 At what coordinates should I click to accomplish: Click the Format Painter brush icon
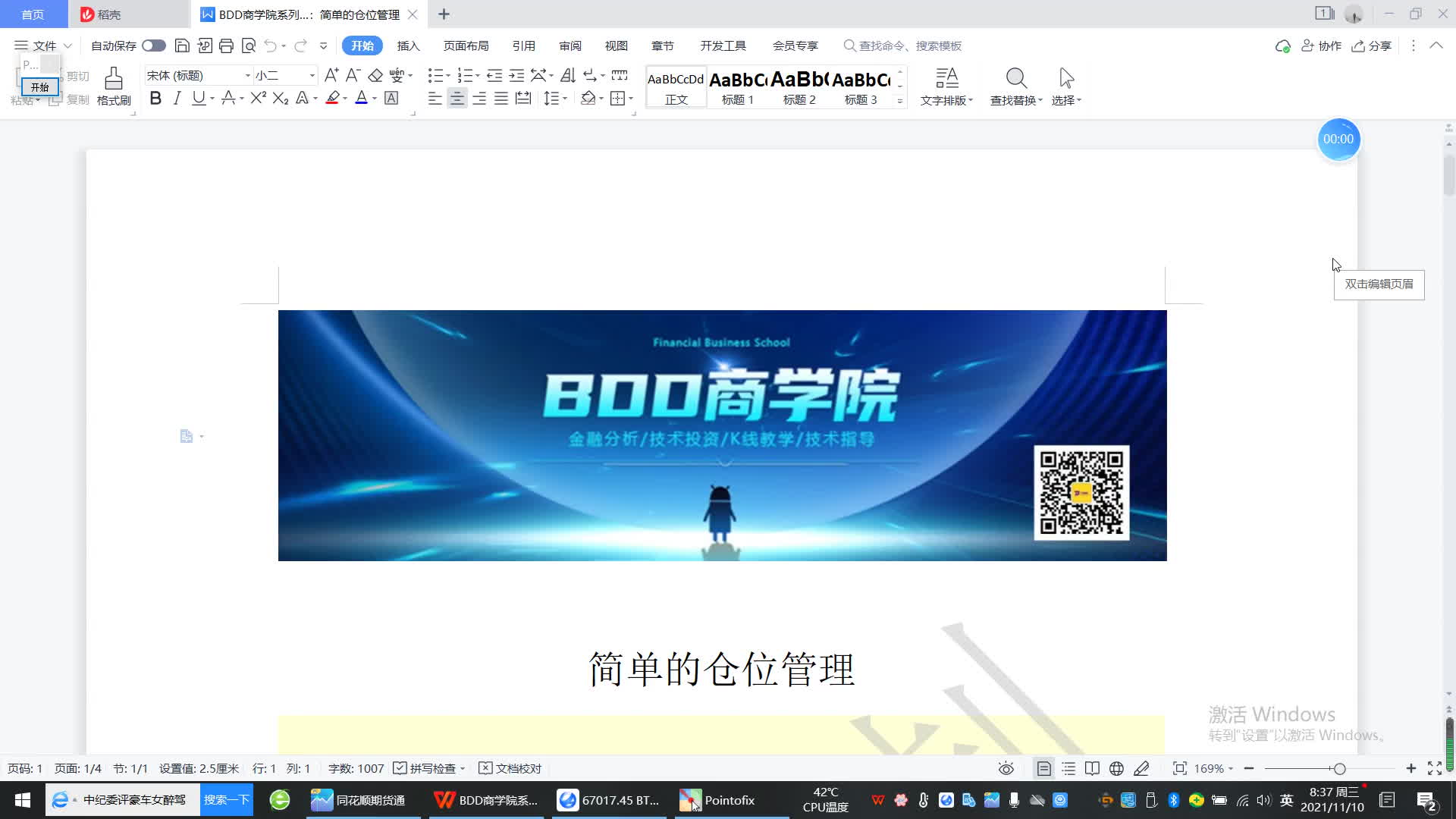point(114,79)
